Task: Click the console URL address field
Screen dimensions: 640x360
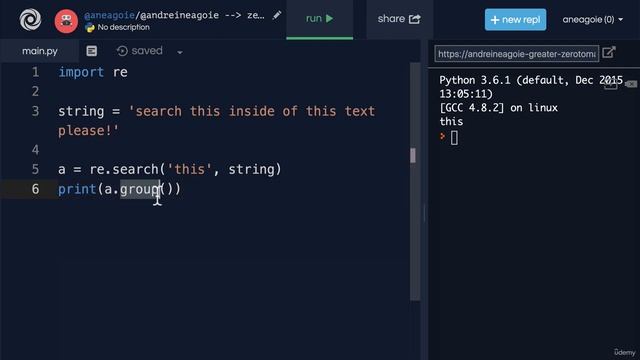Action: click(517, 54)
